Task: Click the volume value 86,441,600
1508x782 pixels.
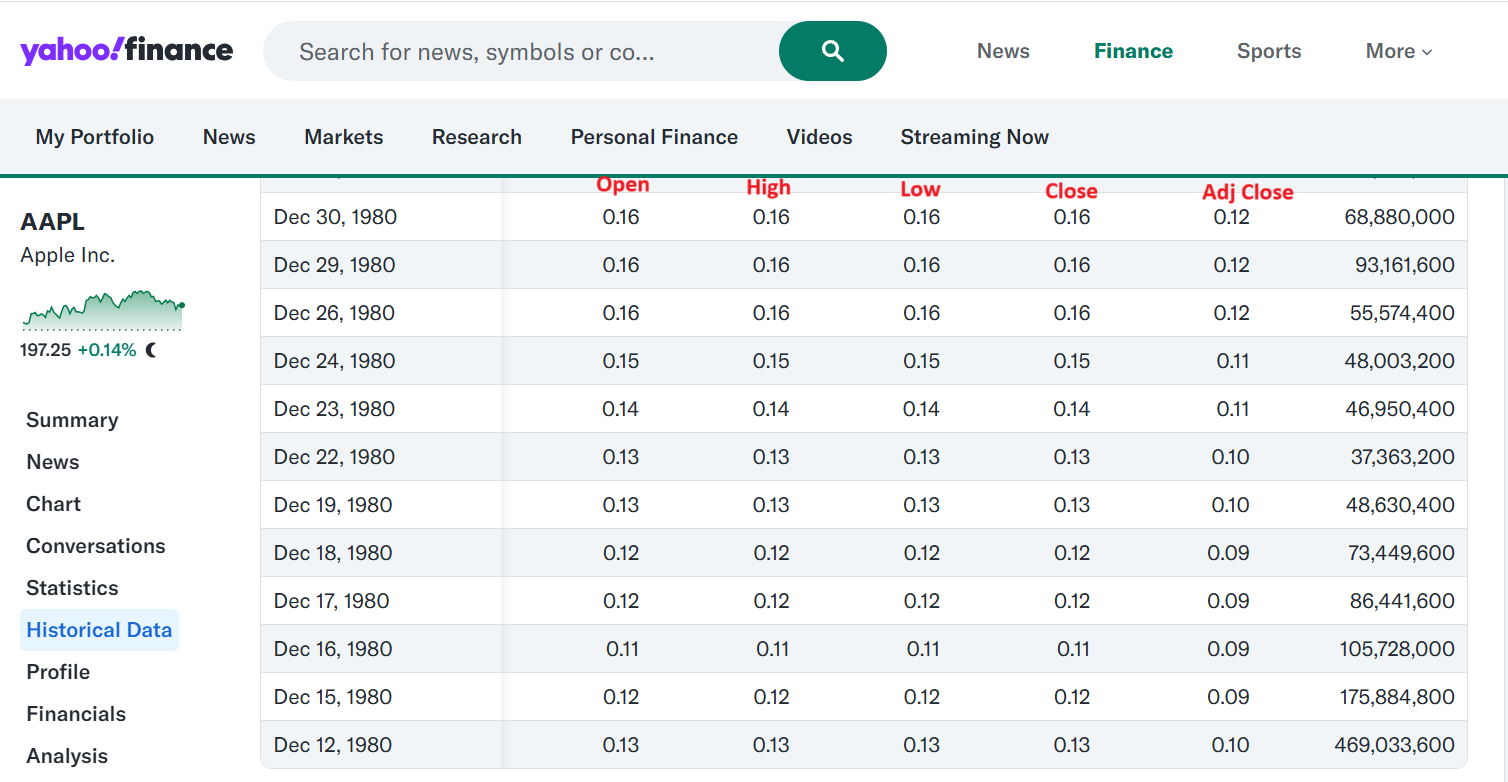Action: coord(1401,601)
